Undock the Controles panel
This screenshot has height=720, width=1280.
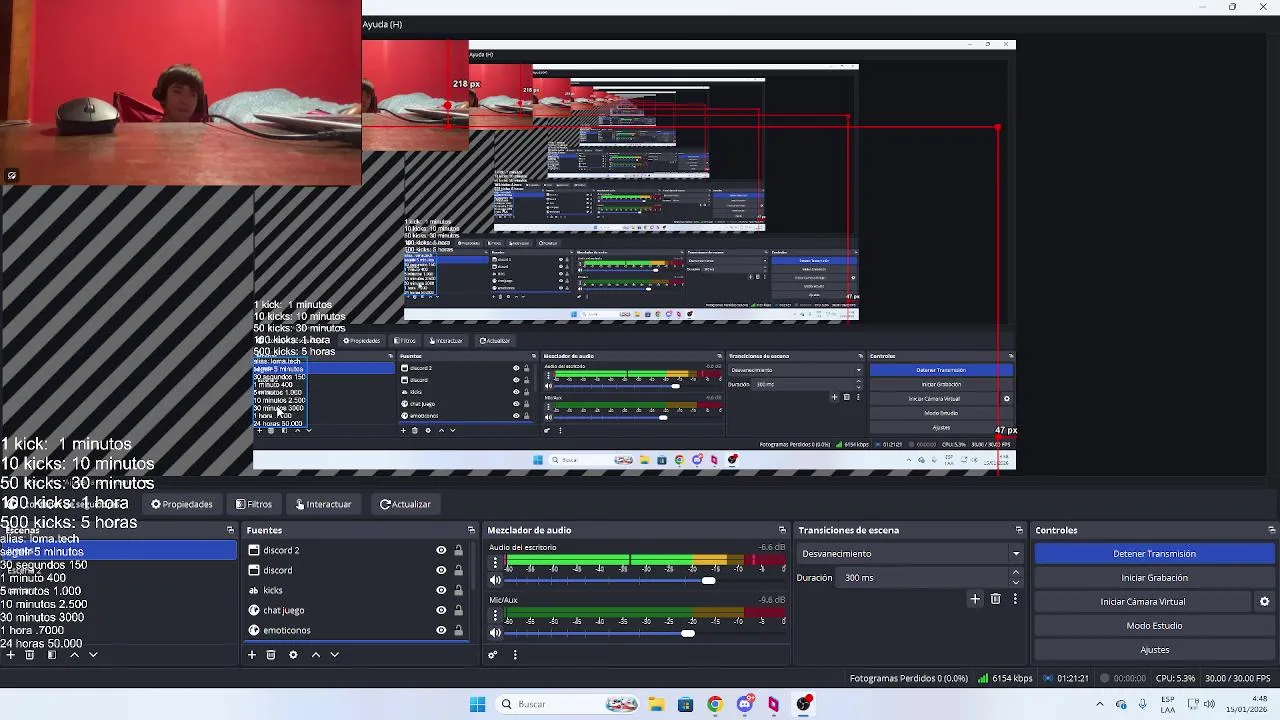(x=1272, y=530)
